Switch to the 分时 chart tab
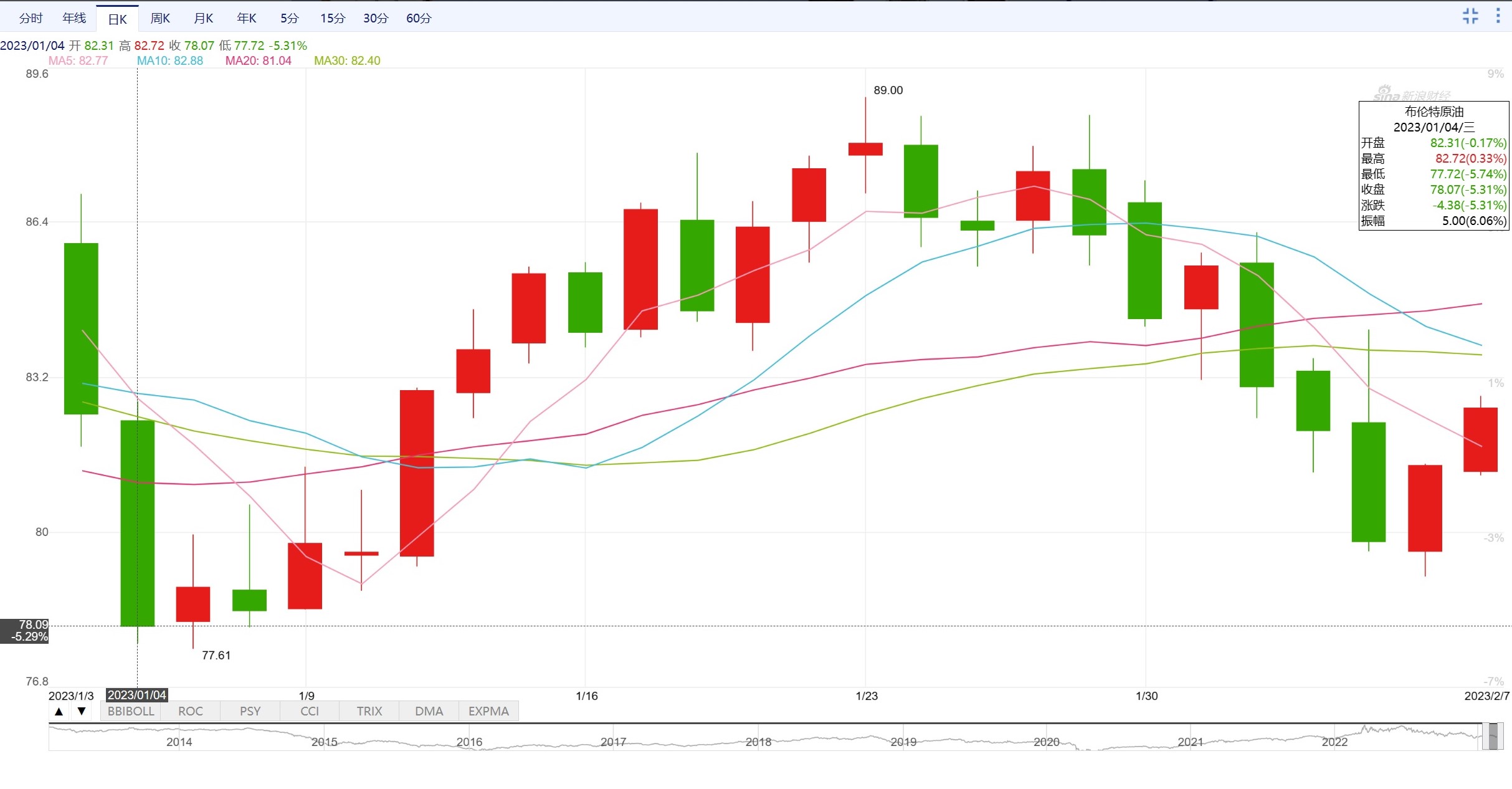The image size is (1512, 789). pyautogui.click(x=31, y=18)
